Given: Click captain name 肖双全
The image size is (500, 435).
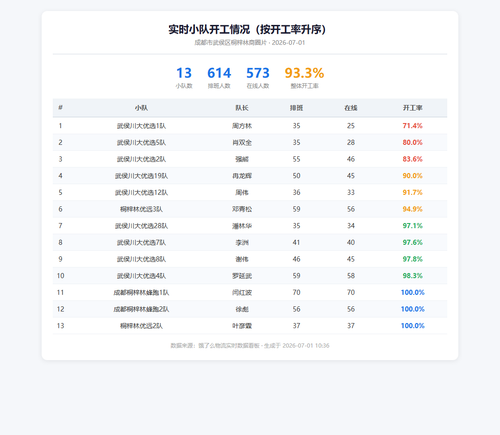Looking at the screenshot, I should (242, 142).
